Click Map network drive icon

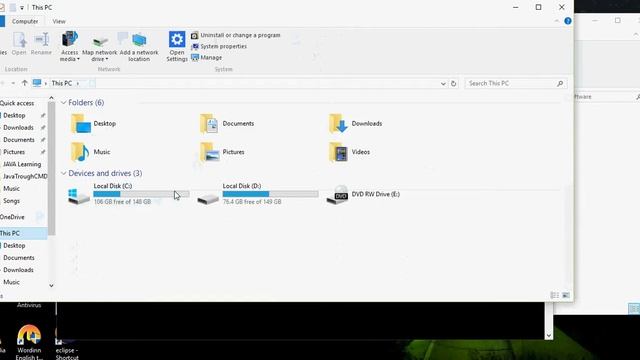pos(100,41)
